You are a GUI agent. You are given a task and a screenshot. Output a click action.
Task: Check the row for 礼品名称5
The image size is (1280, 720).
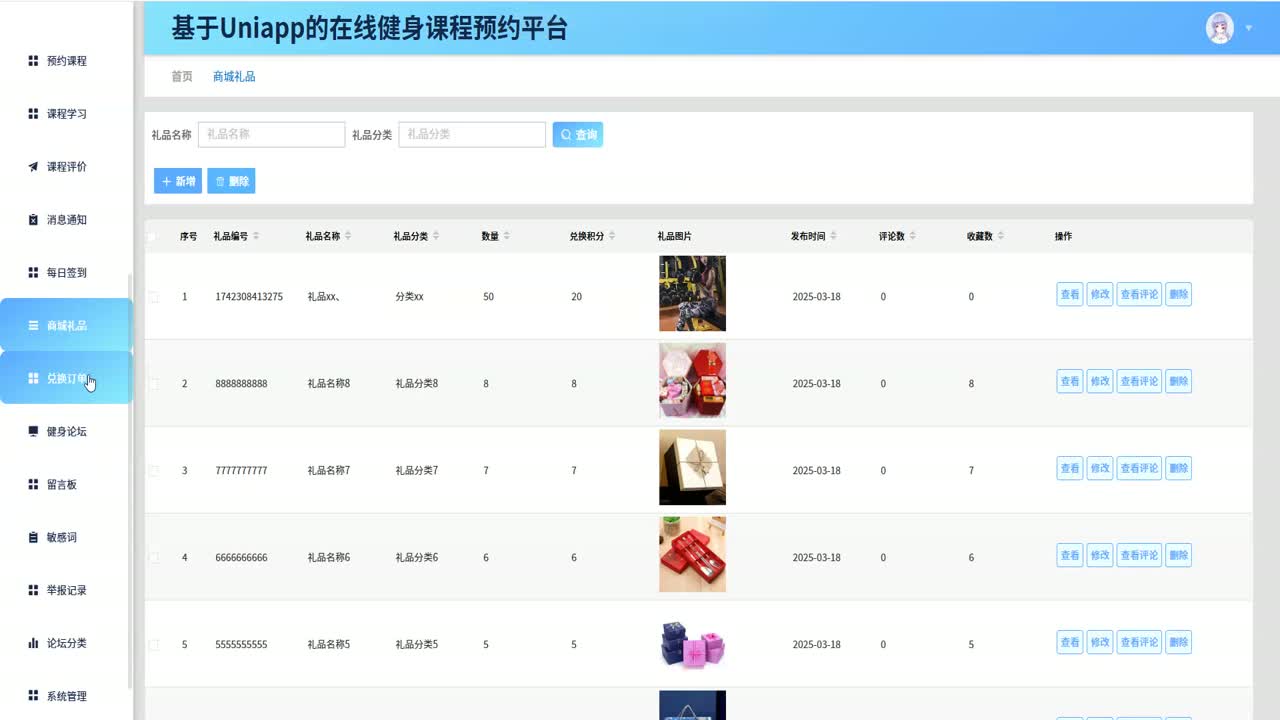(153, 645)
